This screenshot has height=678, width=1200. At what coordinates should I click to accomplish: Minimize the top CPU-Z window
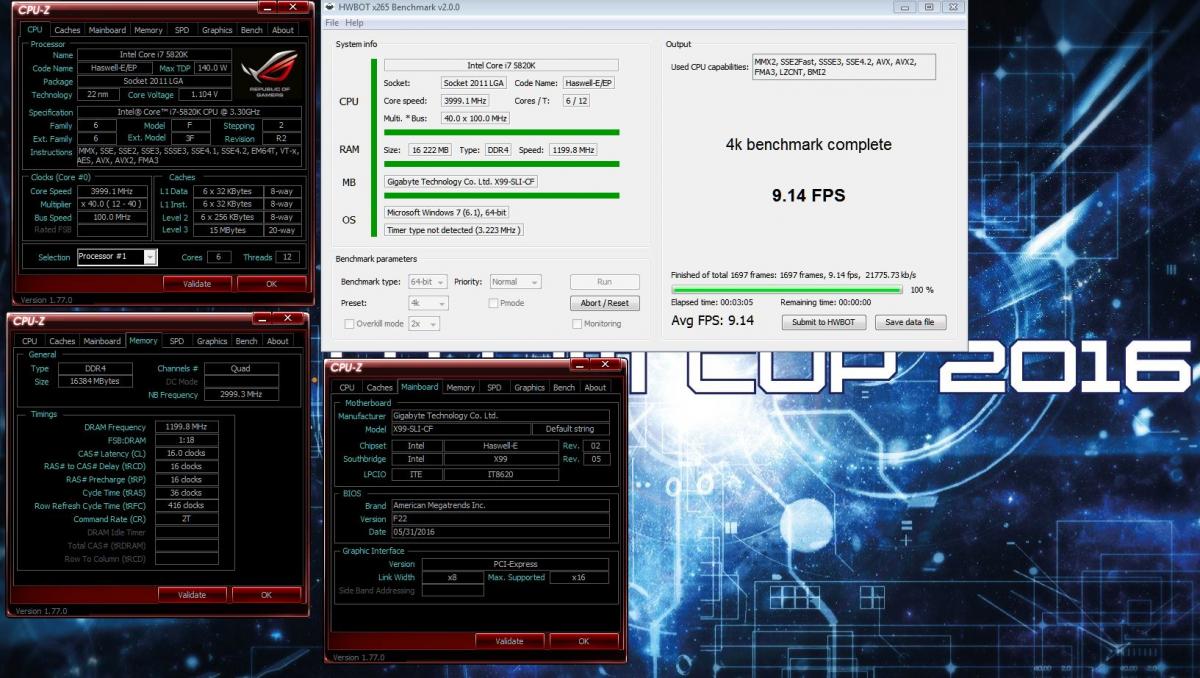coord(265,8)
